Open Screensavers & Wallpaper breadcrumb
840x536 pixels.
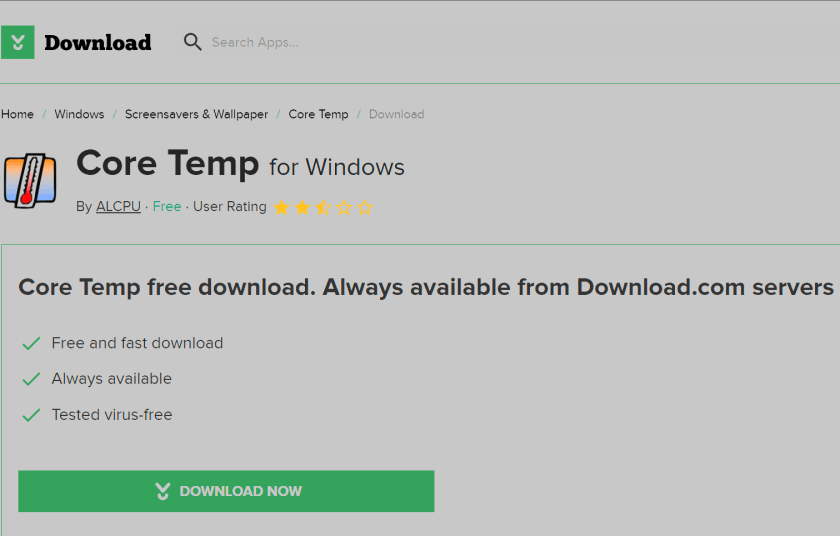(196, 114)
